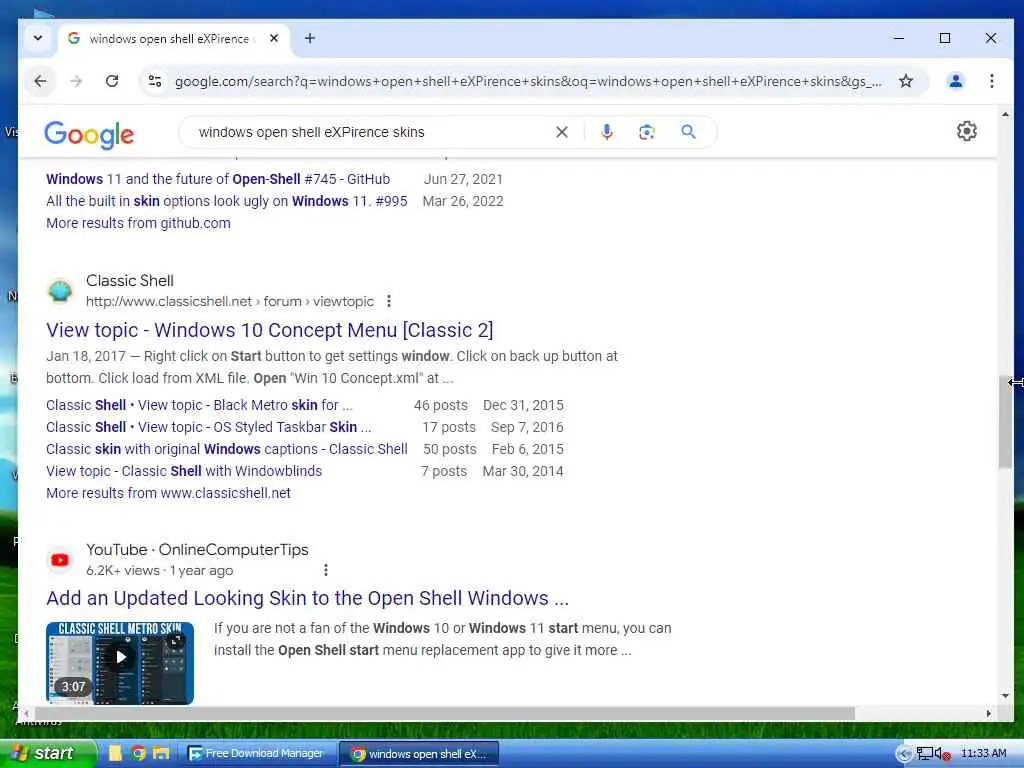The image size is (1024, 768).
Task: Click the forward navigation arrow
Action: (76, 81)
